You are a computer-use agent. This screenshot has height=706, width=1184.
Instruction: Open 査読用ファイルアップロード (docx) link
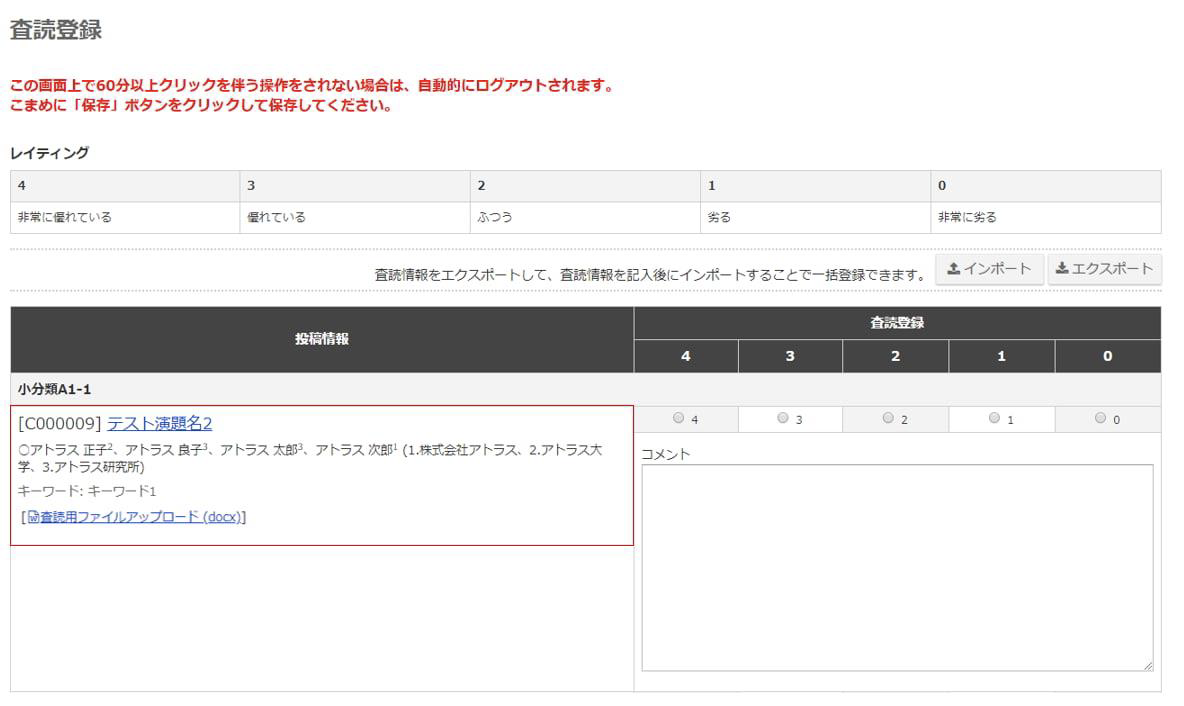coord(139,517)
